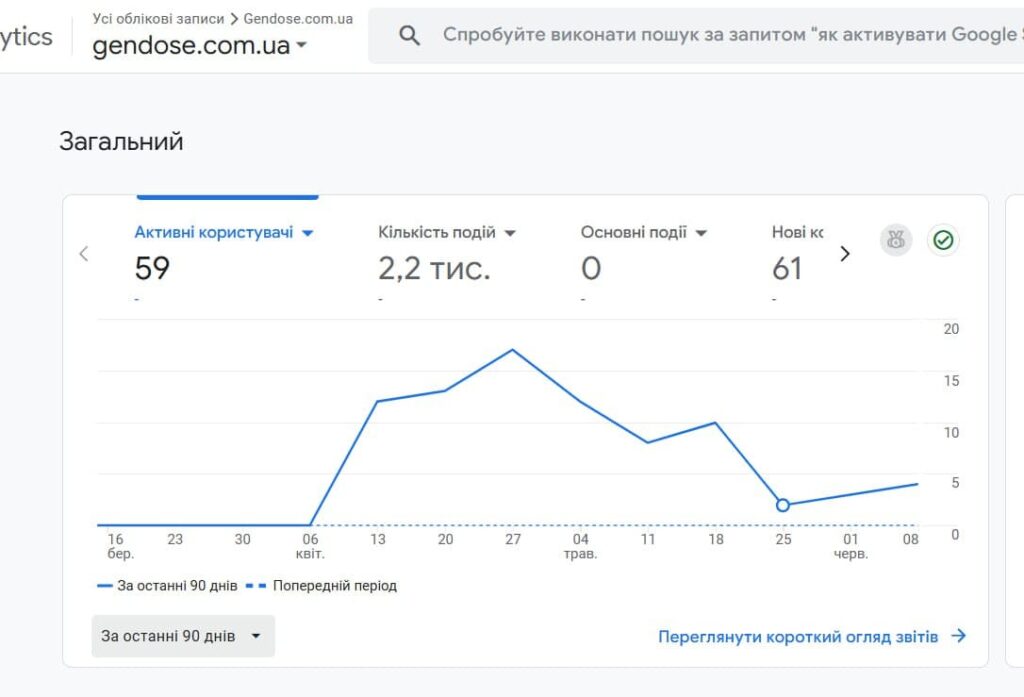Click the next metrics right arrow
The height and width of the screenshot is (697, 1024).
click(844, 253)
